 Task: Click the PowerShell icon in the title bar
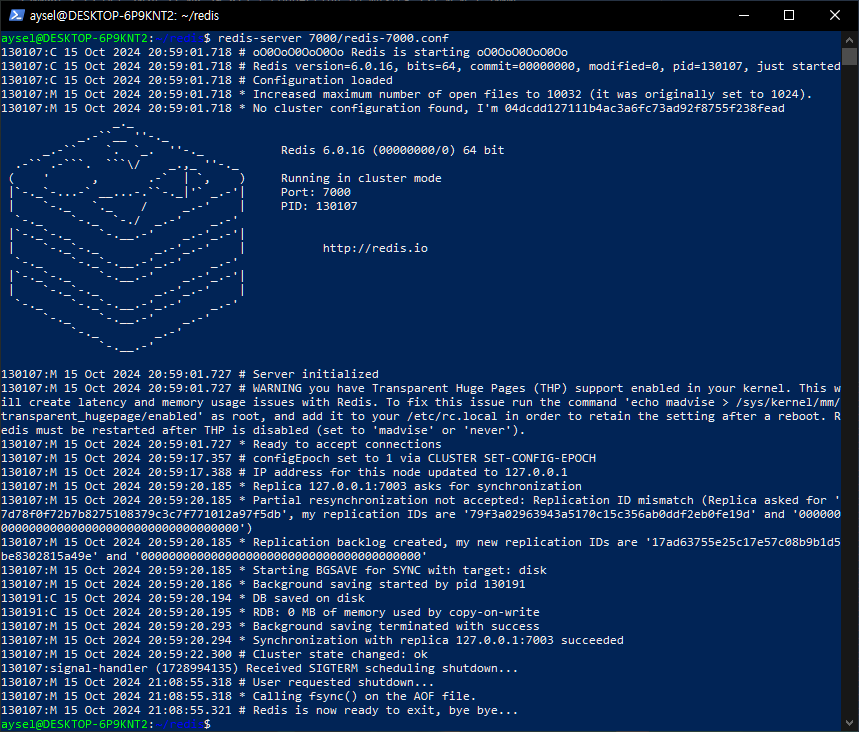pos(16,15)
